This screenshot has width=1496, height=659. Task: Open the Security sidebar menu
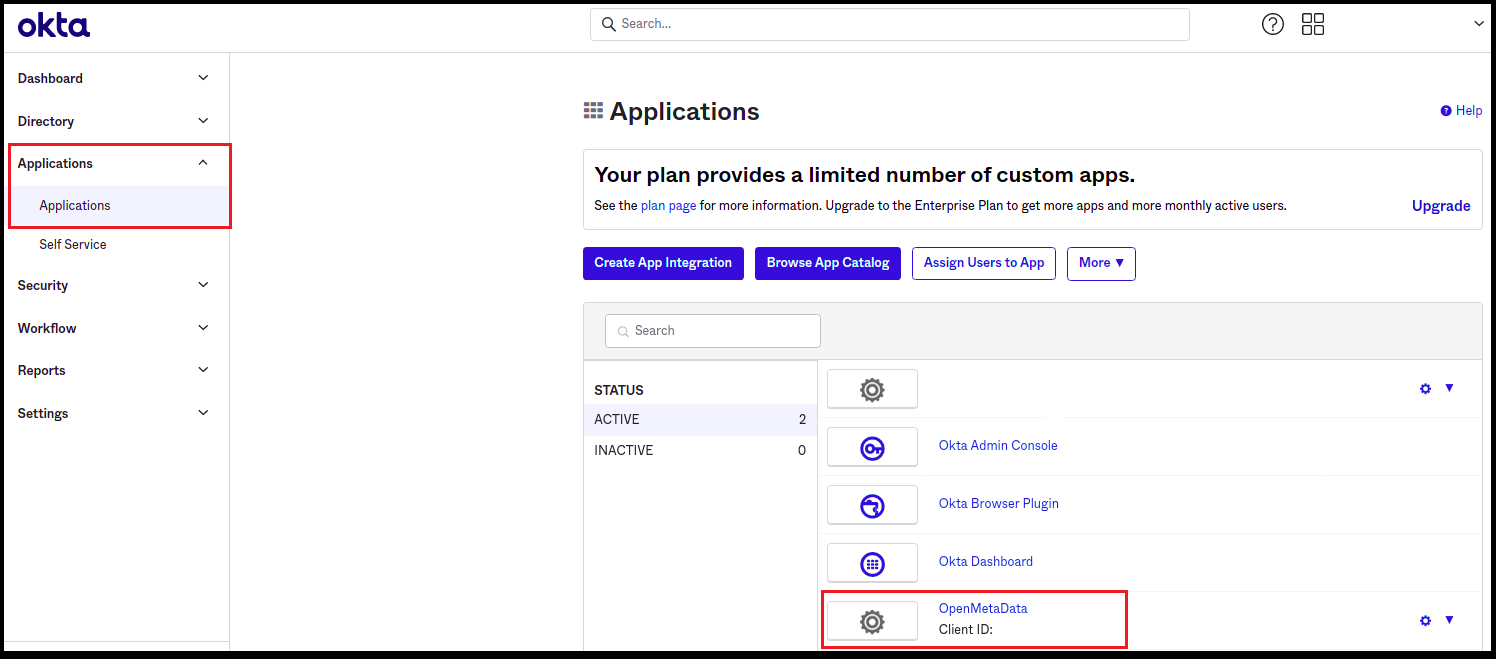[x=42, y=285]
